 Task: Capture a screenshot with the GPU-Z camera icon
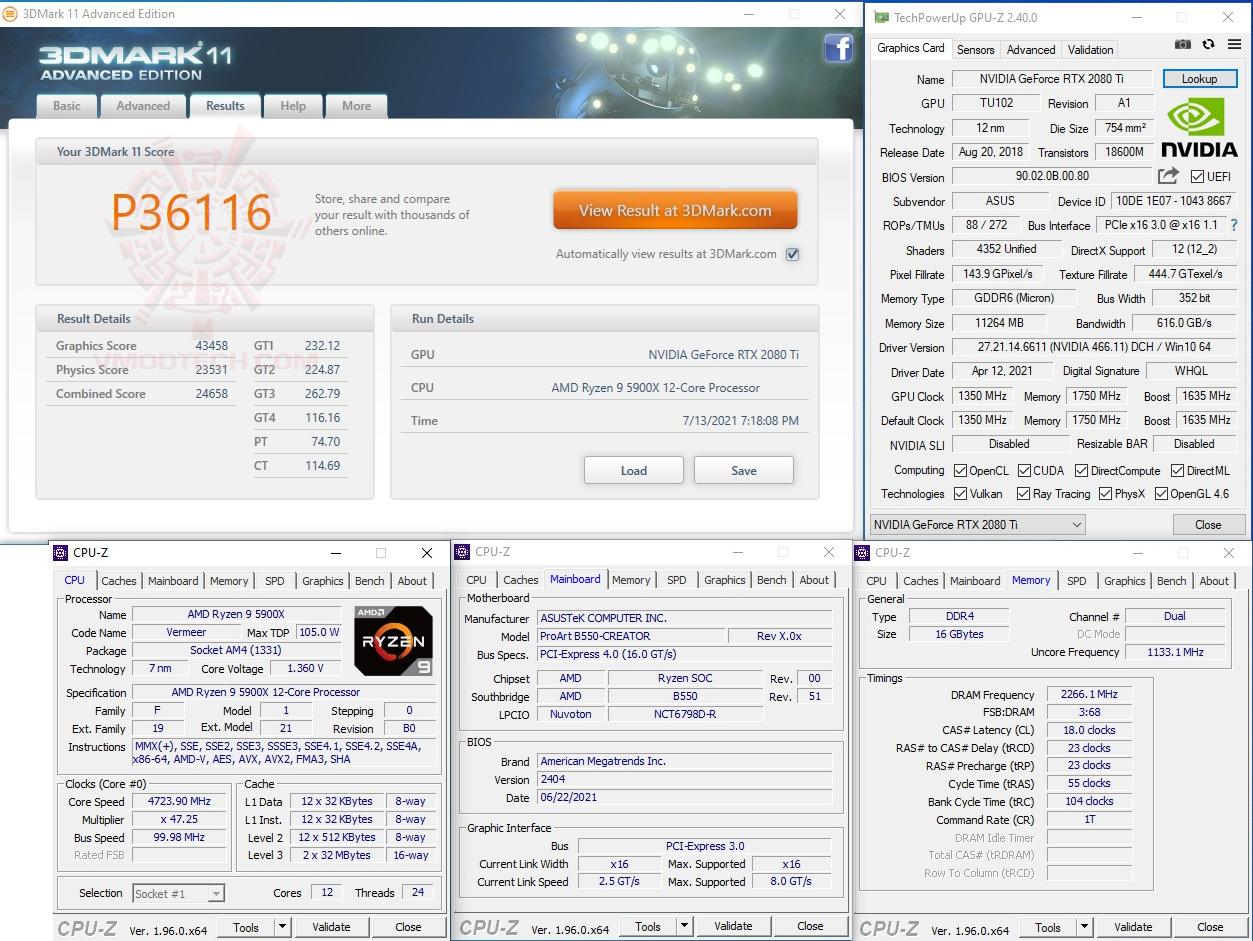(1182, 45)
